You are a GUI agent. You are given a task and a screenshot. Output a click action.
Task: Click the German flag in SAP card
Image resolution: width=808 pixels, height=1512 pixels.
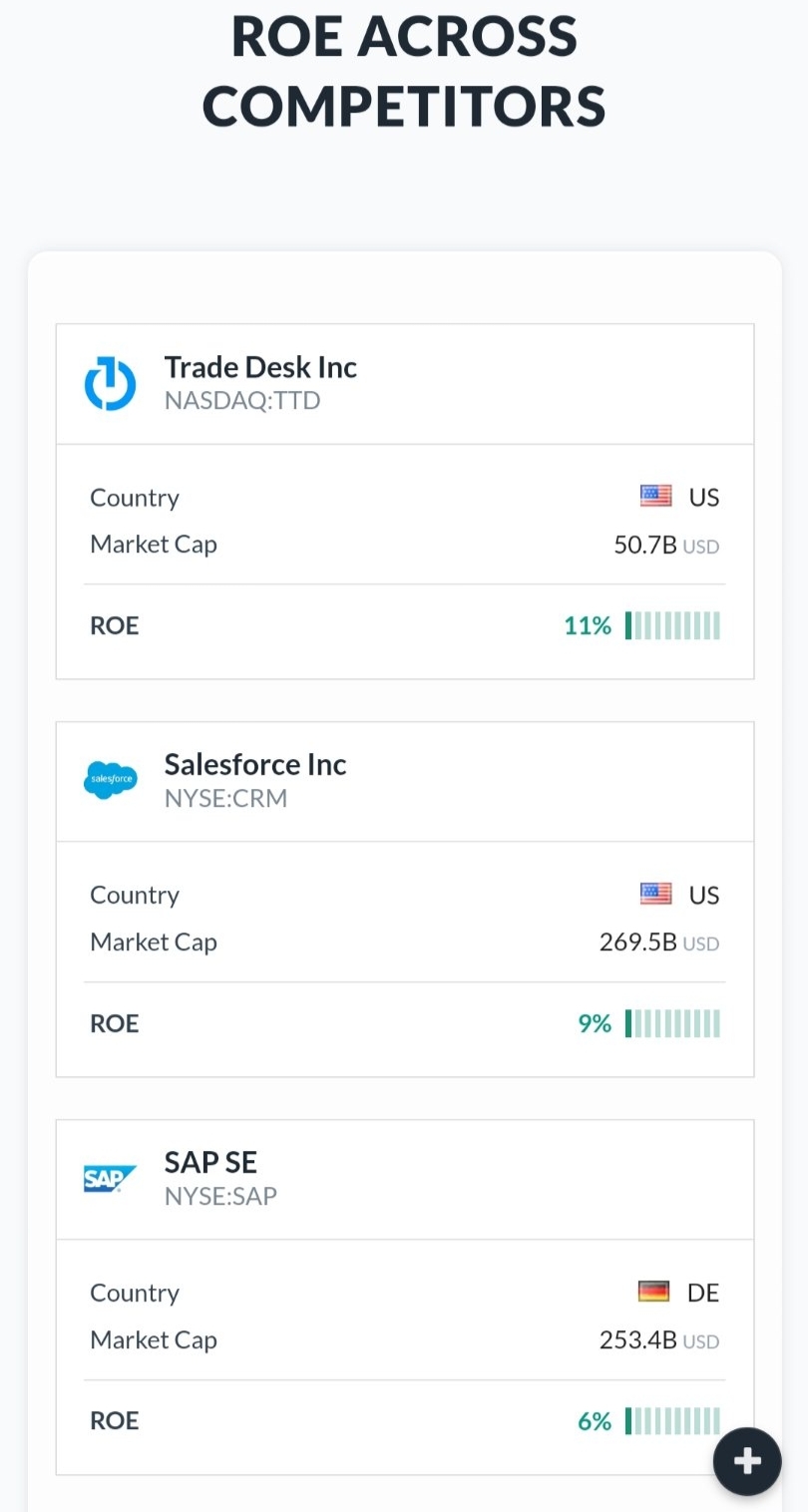[653, 1293]
